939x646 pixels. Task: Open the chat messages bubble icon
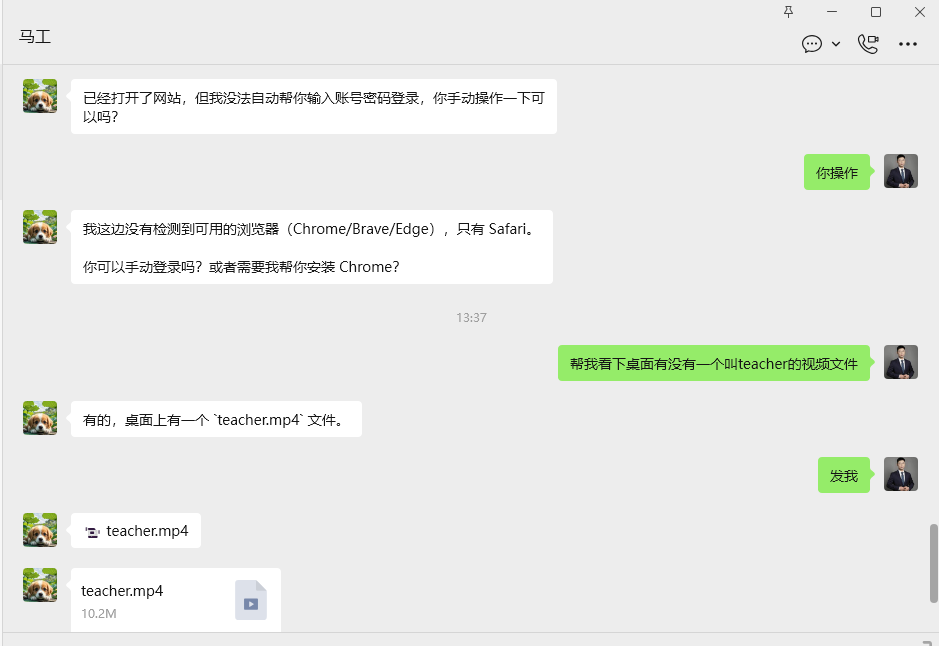coord(811,45)
